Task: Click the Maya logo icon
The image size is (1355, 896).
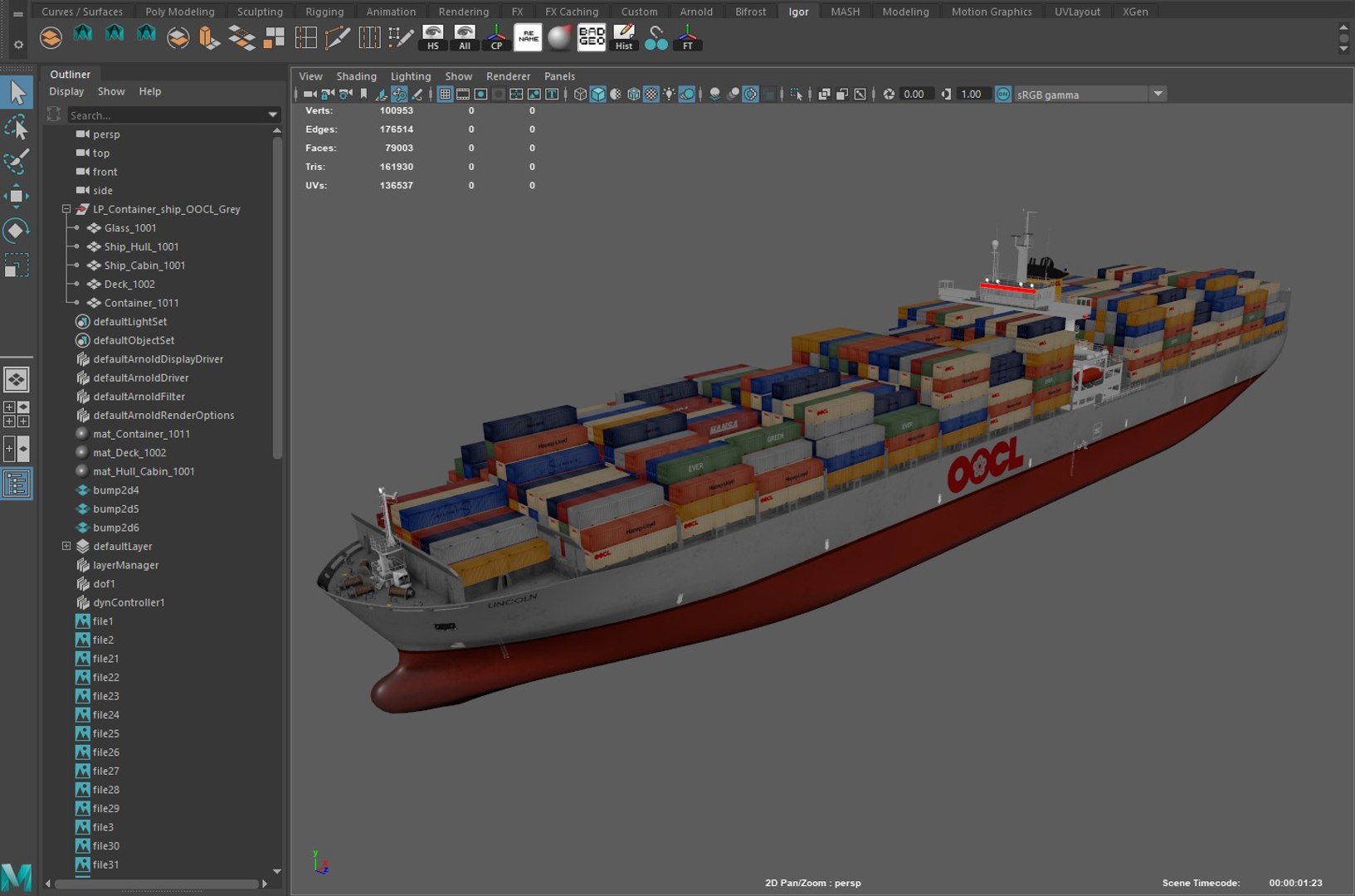Action: point(17,877)
